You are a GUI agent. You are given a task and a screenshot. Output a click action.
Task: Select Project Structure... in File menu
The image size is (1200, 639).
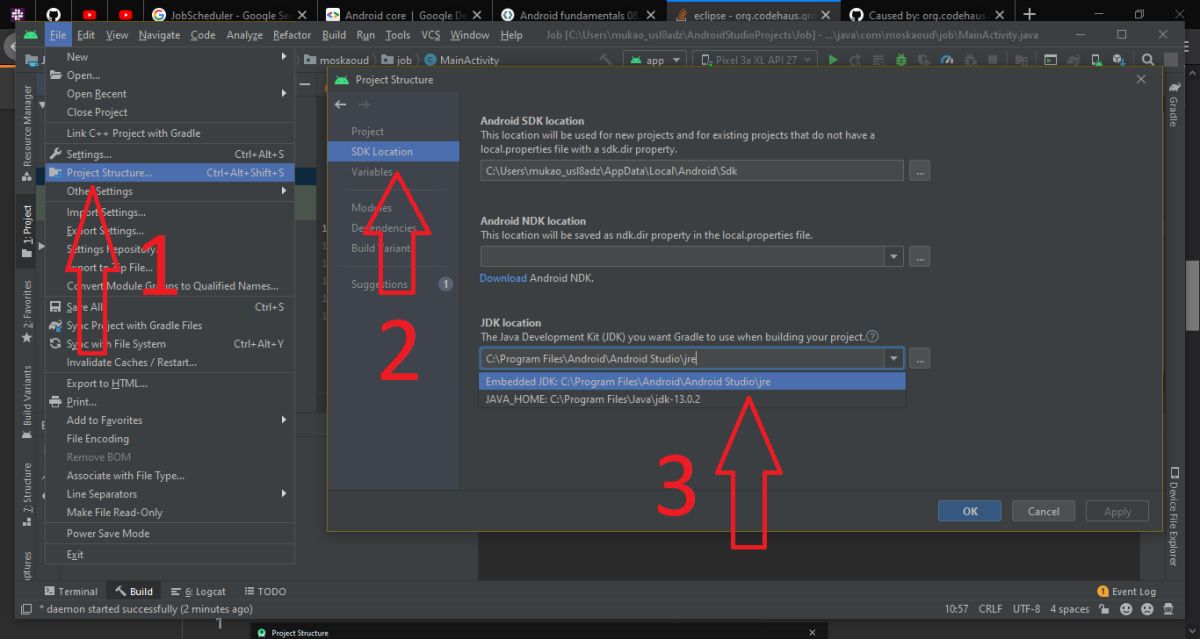[x=169, y=173]
